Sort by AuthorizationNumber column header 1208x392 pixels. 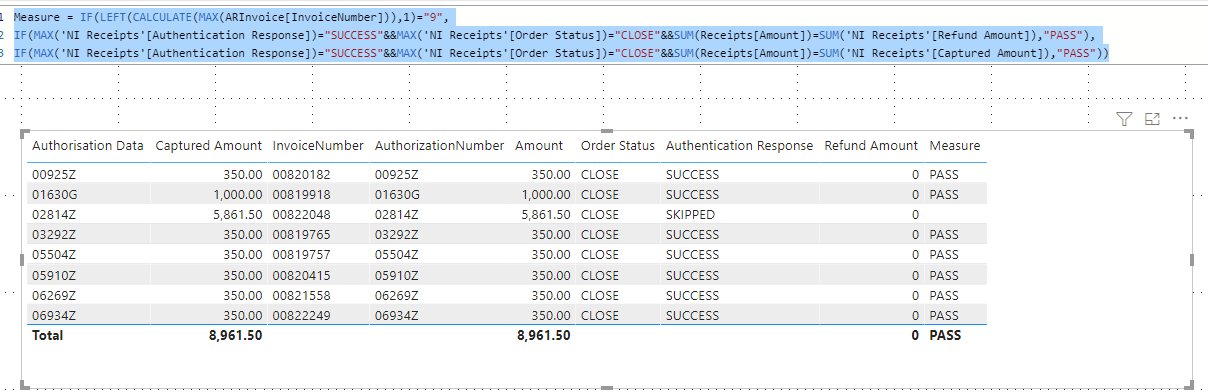439,146
